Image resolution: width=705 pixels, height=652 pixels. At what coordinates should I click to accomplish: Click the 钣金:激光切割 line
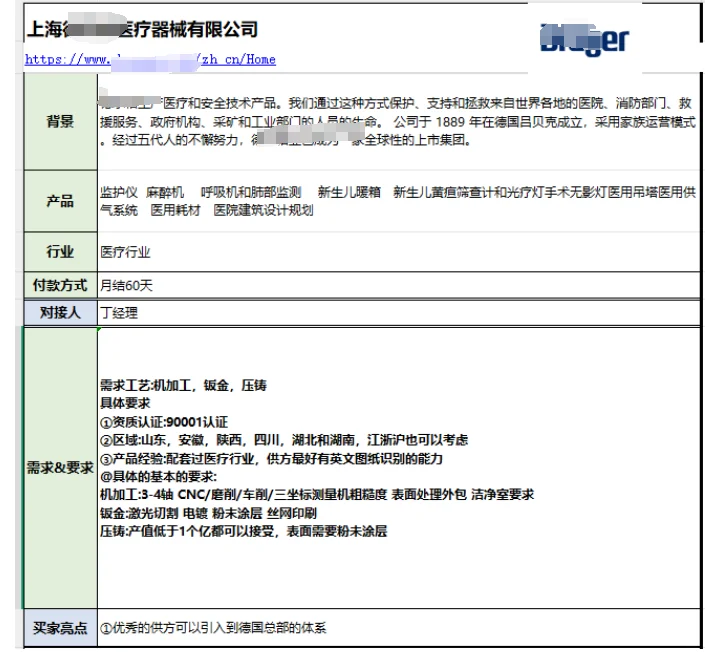click(x=209, y=514)
